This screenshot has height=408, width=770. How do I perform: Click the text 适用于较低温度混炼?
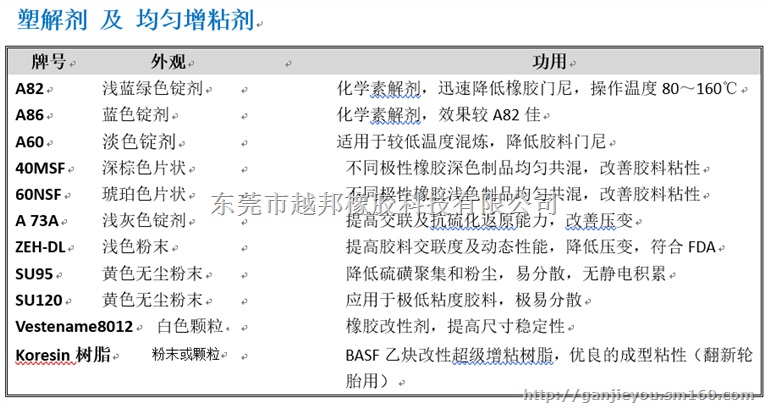(412, 142)
